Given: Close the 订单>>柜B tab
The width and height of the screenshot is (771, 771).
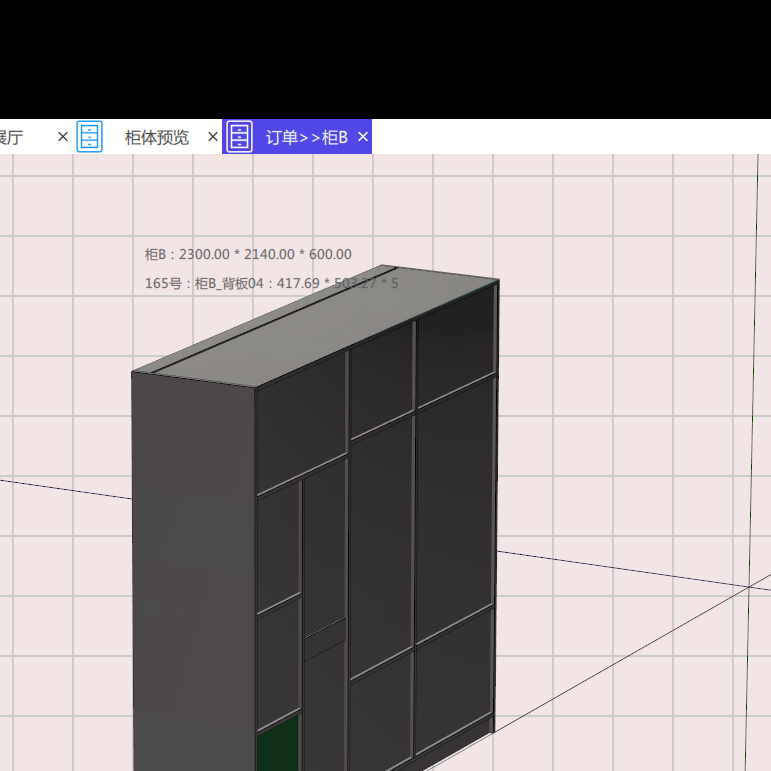Looking at the screenshot, I should [x=363, y=137].
